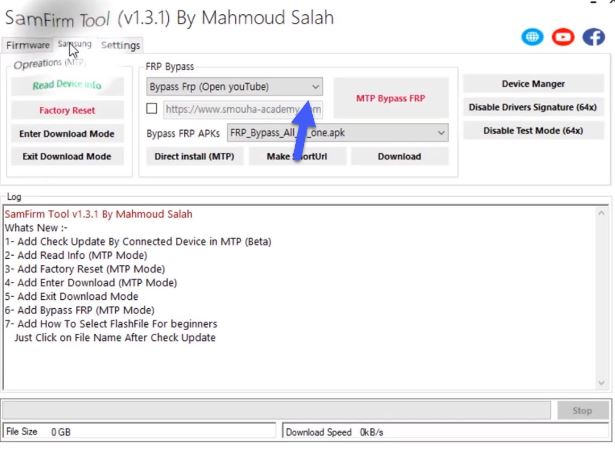Open Device Manger button
This screenshot has height=449, width=615.
pyautogui.click(x=533, y=84)
